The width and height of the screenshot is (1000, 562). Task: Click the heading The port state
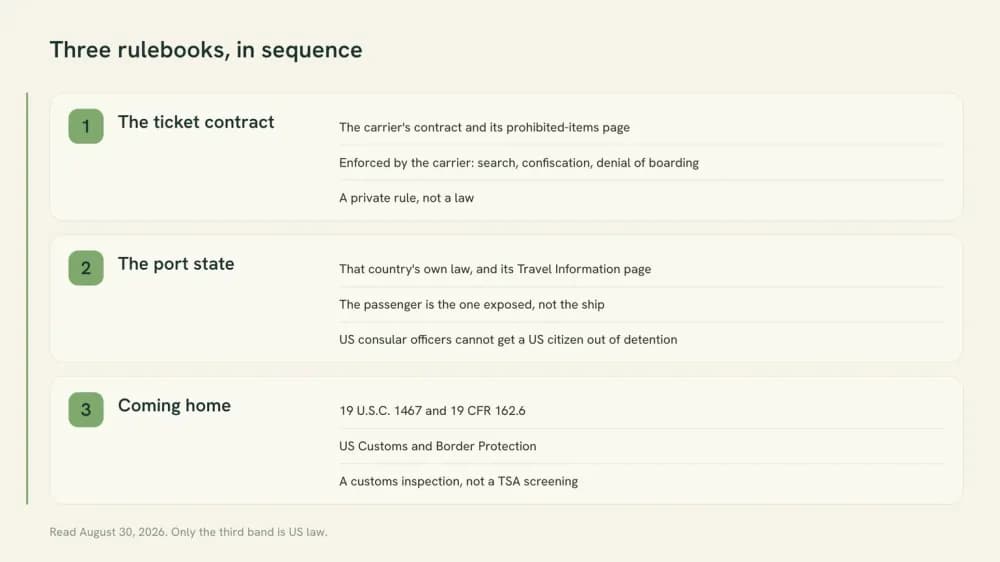176,263
